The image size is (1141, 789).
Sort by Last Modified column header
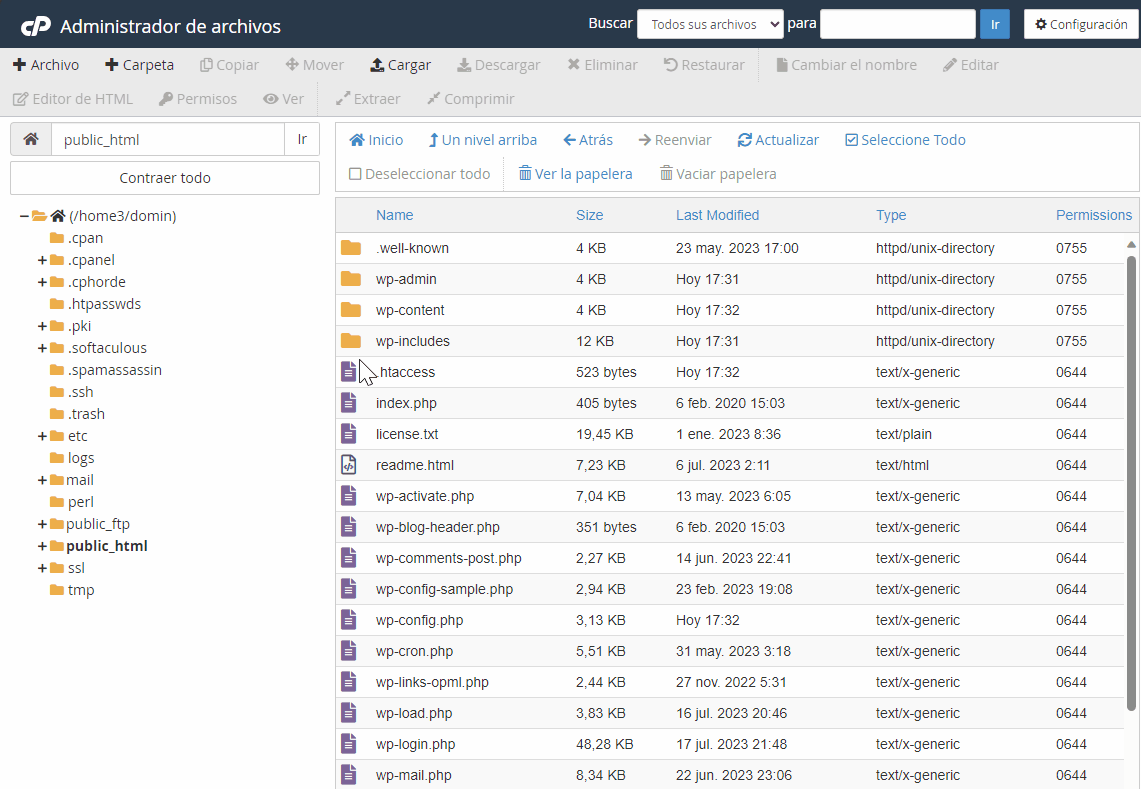pos(717,215)
